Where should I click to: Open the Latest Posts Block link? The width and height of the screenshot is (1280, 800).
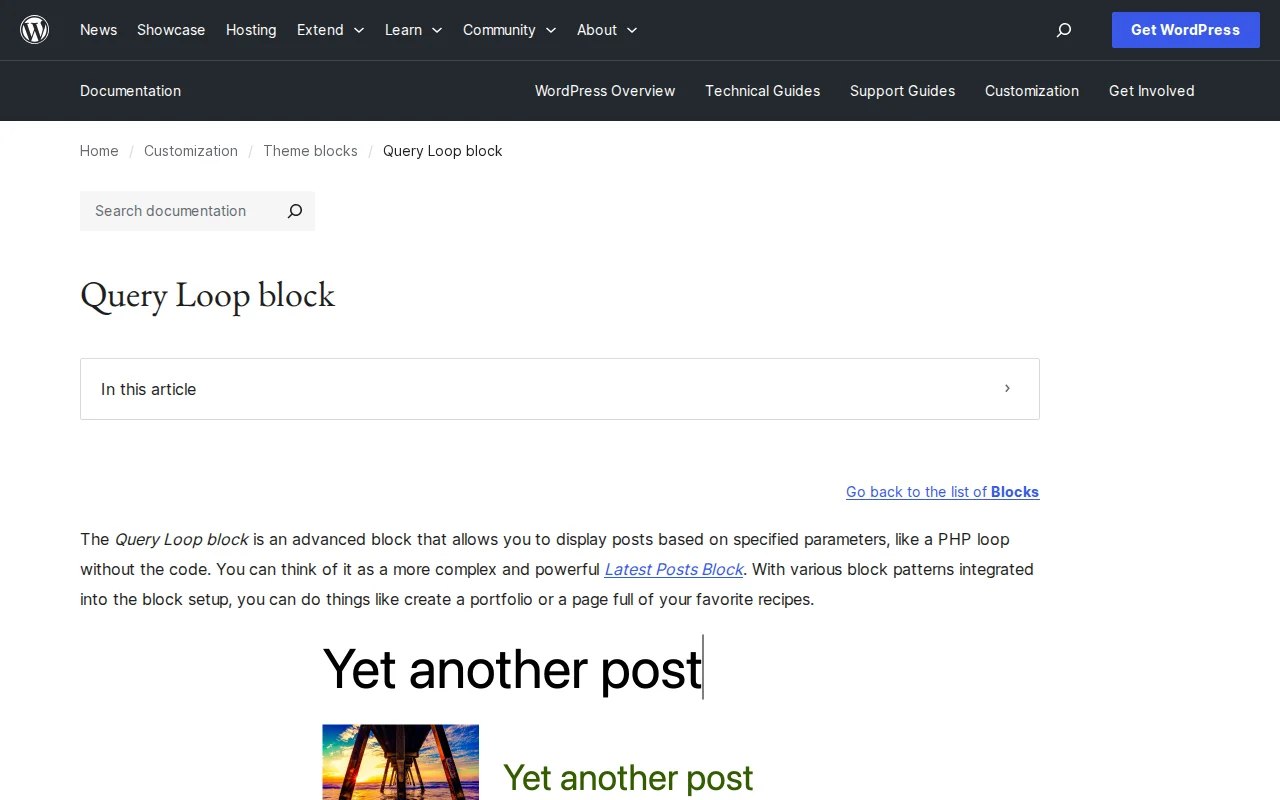[673, 569]
